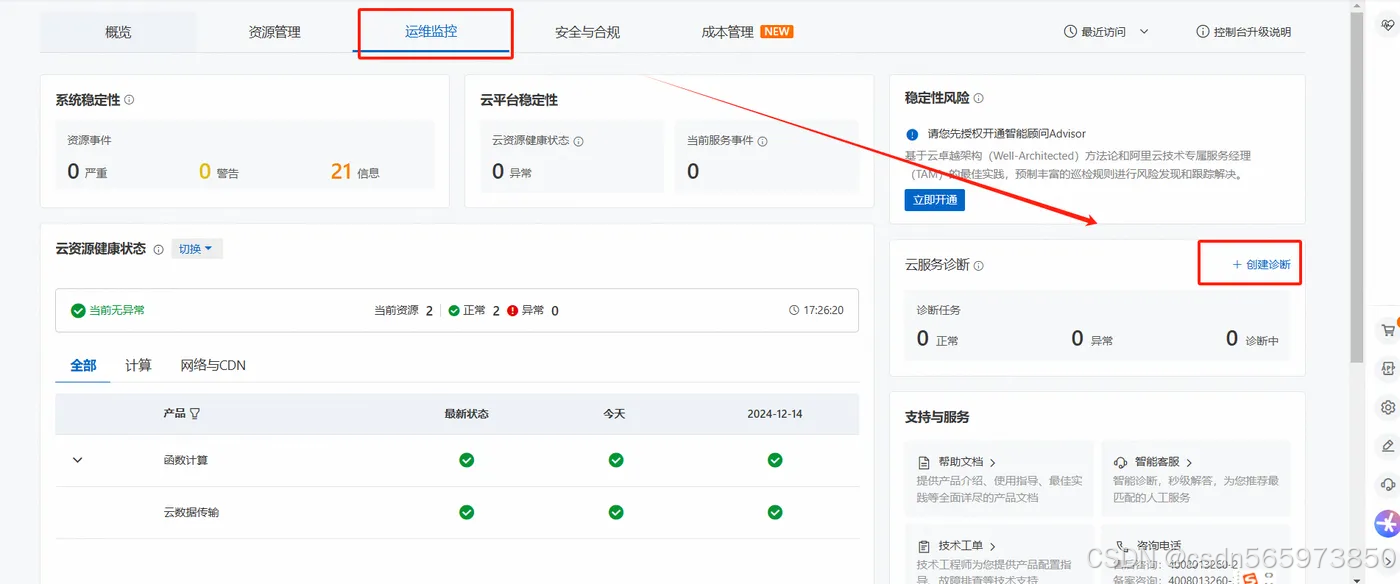
Task: Click the info icon beside 云资源健康状态
Action: click(x=158, y=249)
